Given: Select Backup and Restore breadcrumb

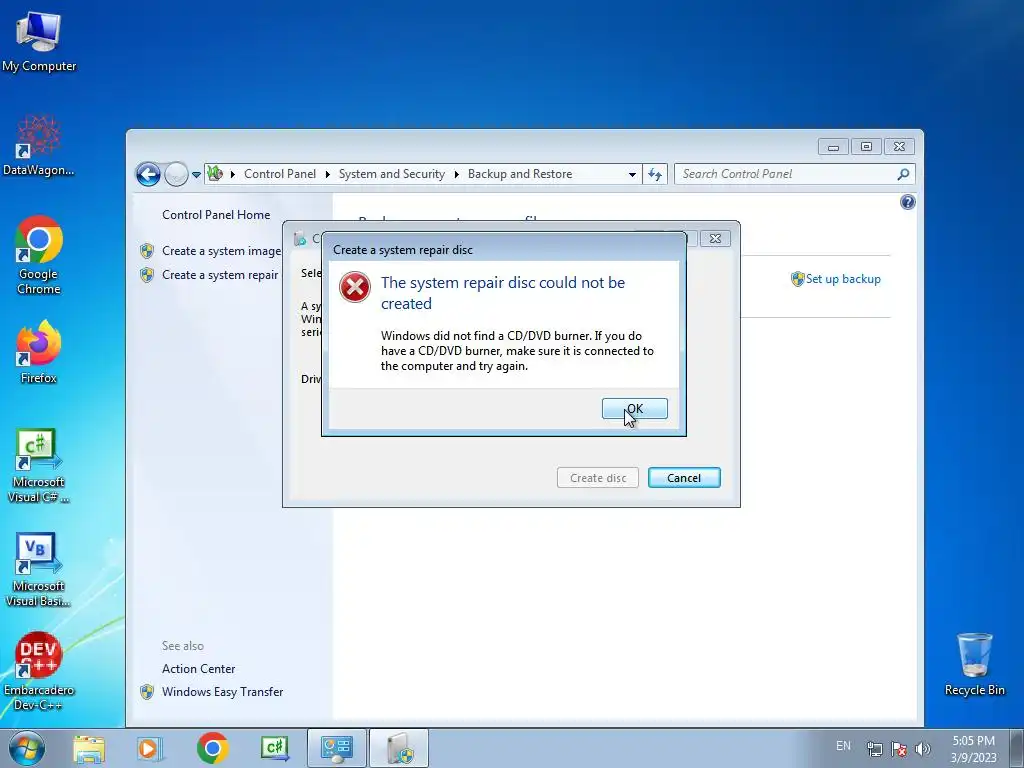Looking at the screenshot, I should (520, 174).
